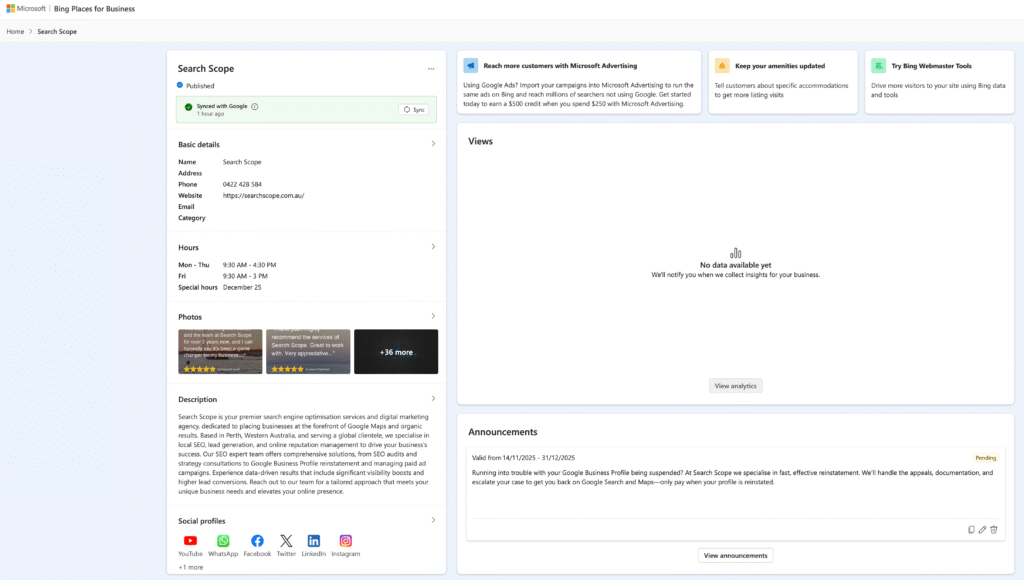Viewport: 1024px width, 580px height.
Task: Copy the pending announcement using the copy icon
Action: tap(971, 529)
